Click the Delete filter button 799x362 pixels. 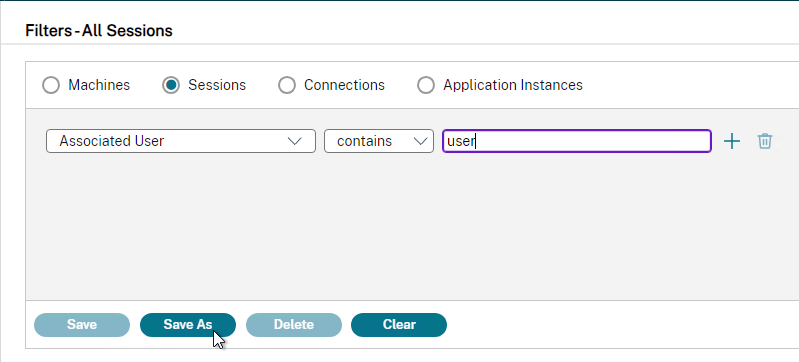[x=294, y=325]
